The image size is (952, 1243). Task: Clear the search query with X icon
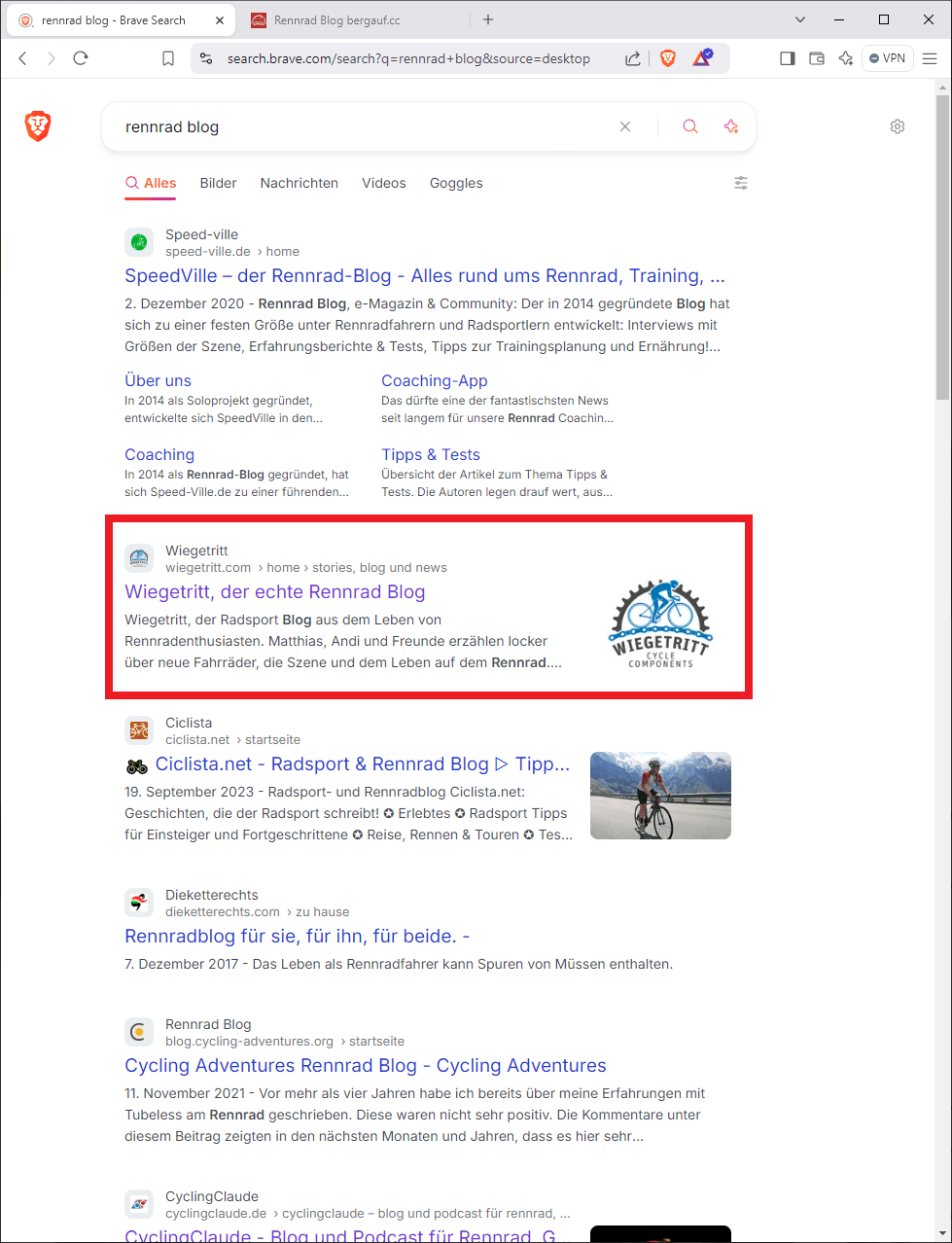click(625, 126)
